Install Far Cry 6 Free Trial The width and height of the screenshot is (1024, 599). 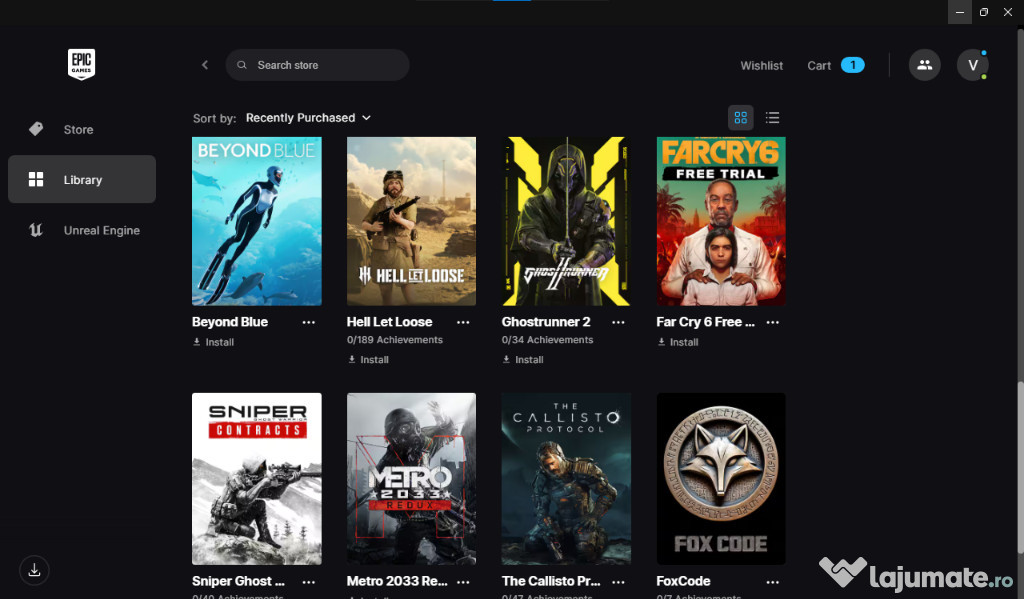(678, 342)
